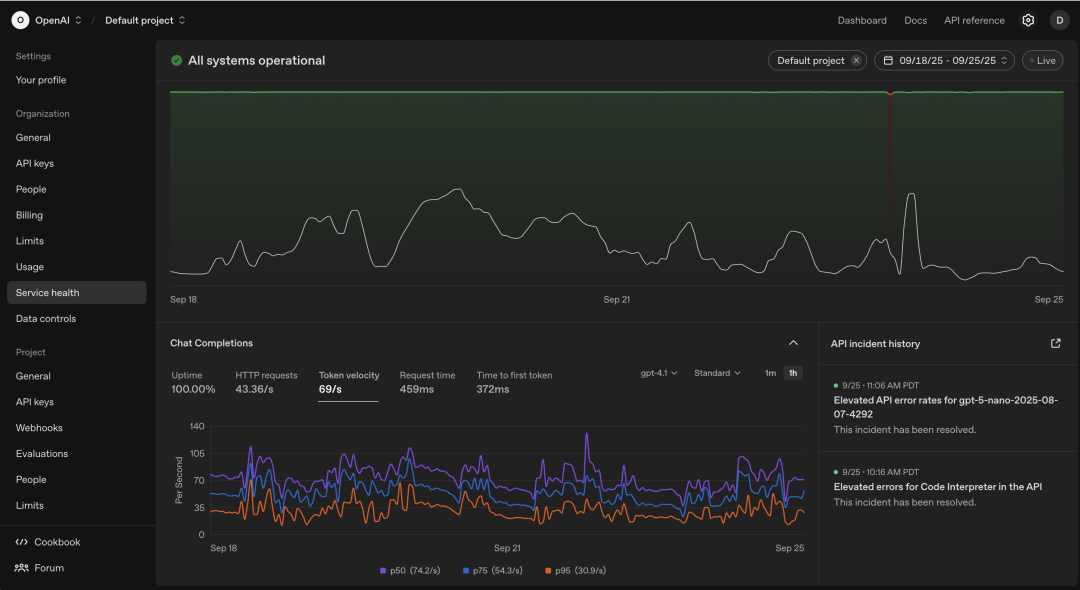
Task: Open the Standard tier dropdown
Action: pyautogui.click(x=717, y=373)
